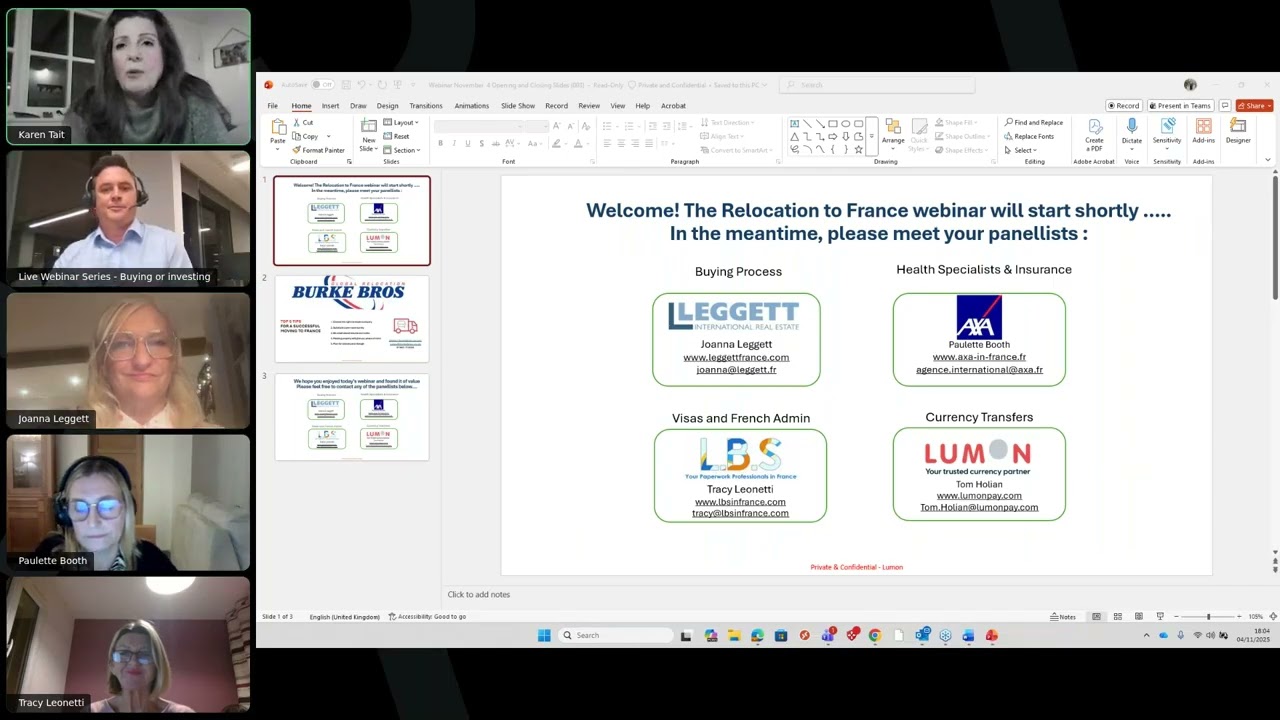Open the Review tab
The width and height of the screenshot is (1280, 720).
pyautogui.click(x=589, y=105)
